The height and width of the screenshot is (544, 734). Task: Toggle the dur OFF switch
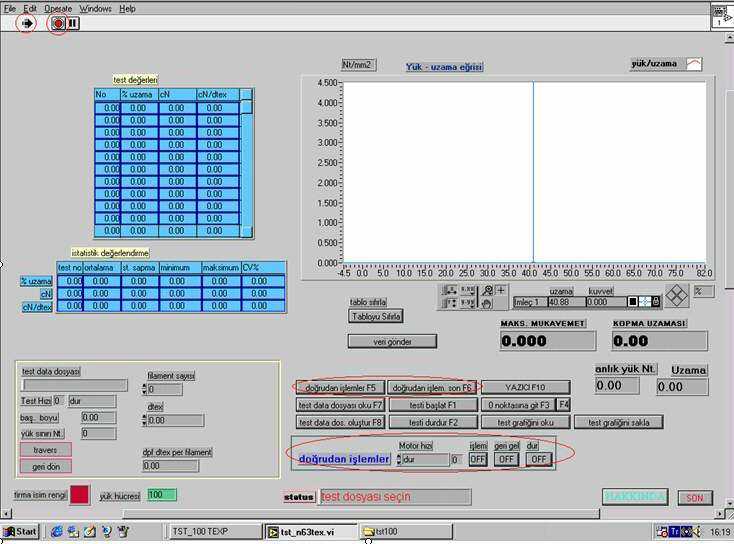click(x=538, y=459)
